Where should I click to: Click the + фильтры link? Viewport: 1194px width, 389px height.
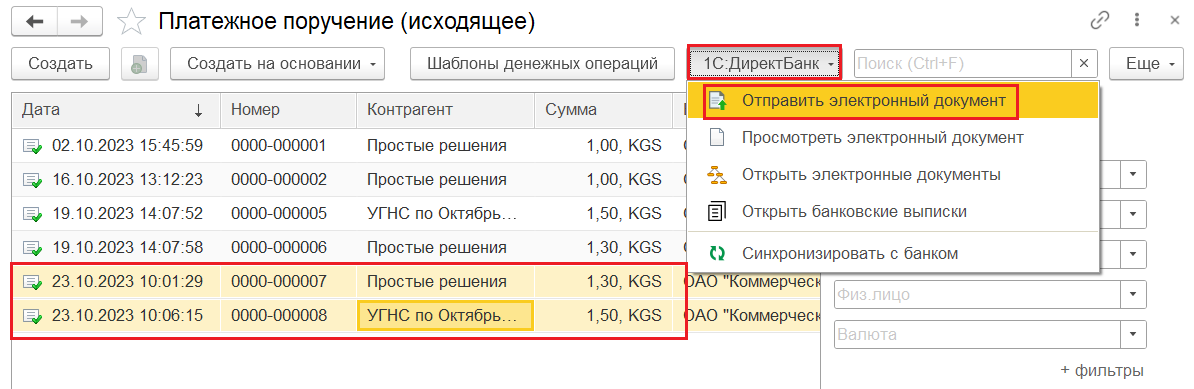1102,371
